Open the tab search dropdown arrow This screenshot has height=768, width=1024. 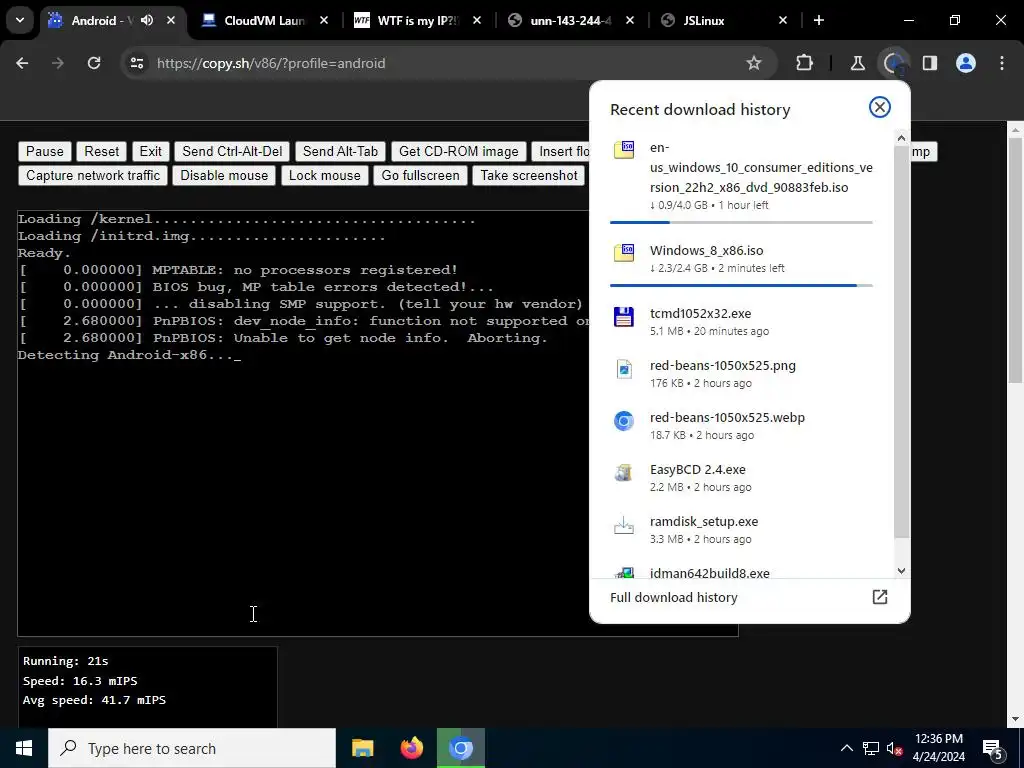click(x=20, y=20)
